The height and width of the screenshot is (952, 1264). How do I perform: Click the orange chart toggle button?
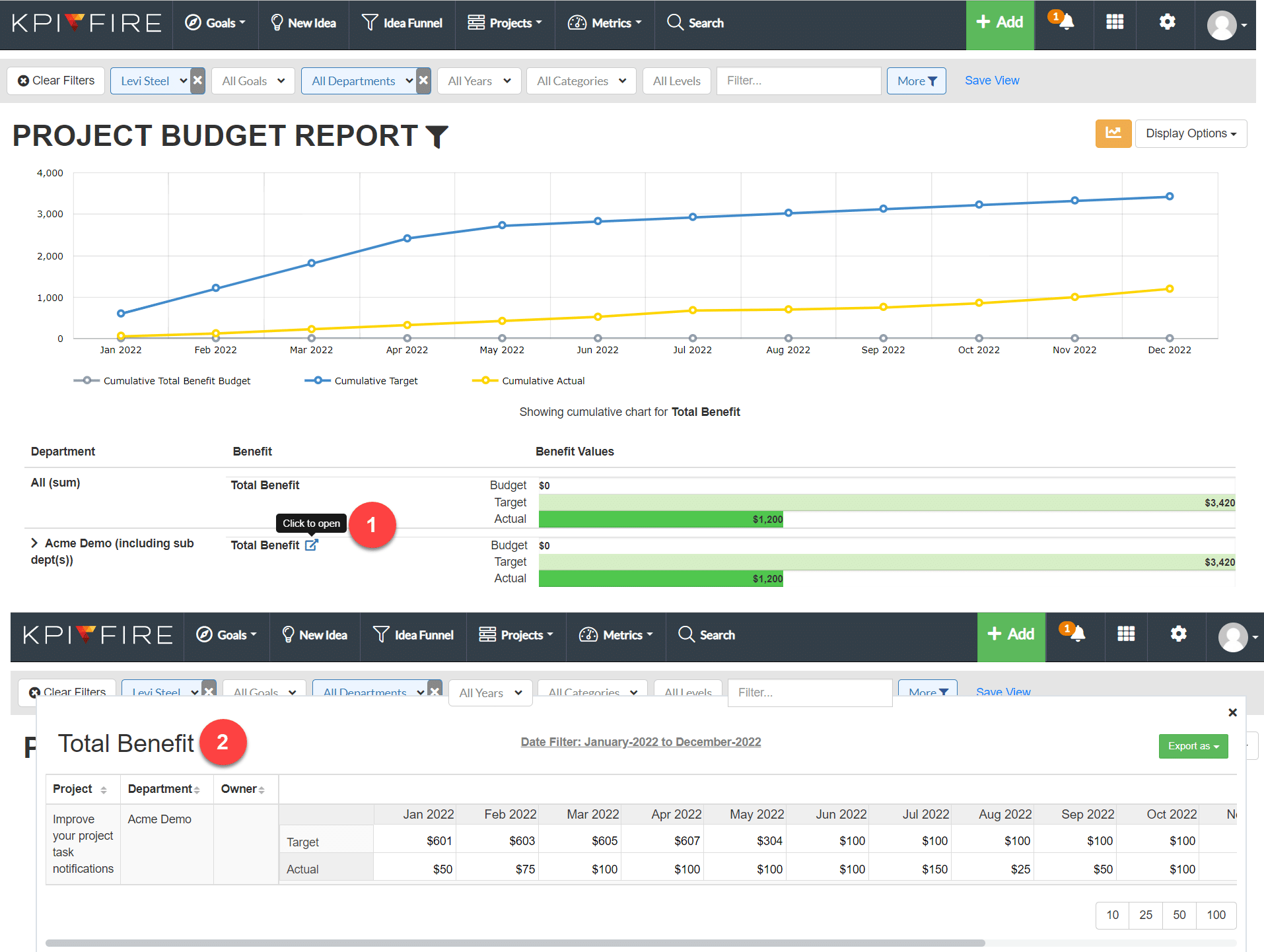click(1113, 133)
